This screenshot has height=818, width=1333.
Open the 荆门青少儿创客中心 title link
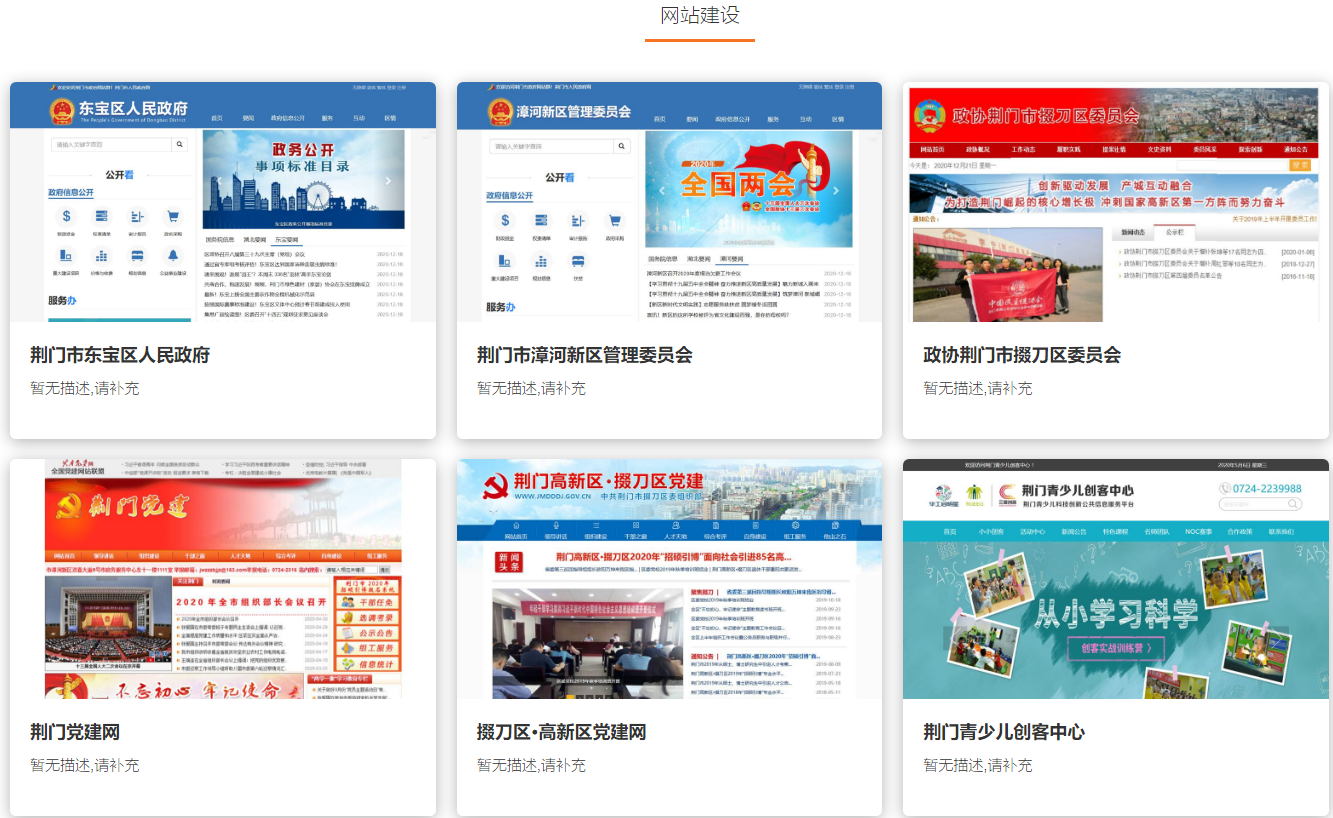(1003, 732)
